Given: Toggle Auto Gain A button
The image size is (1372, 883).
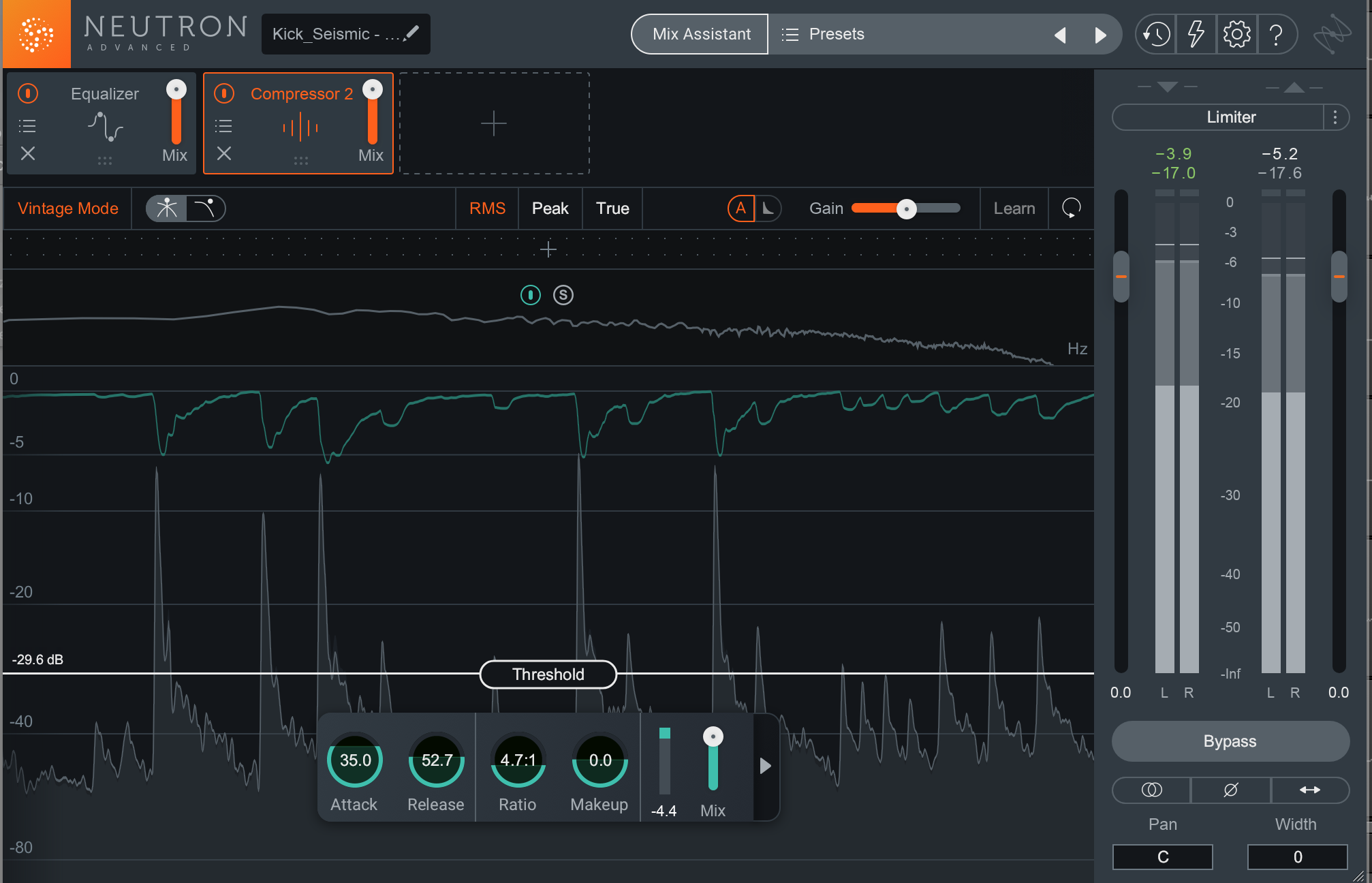Looking at the screenshot, I should pyautogui.click(x=741, y=208).
